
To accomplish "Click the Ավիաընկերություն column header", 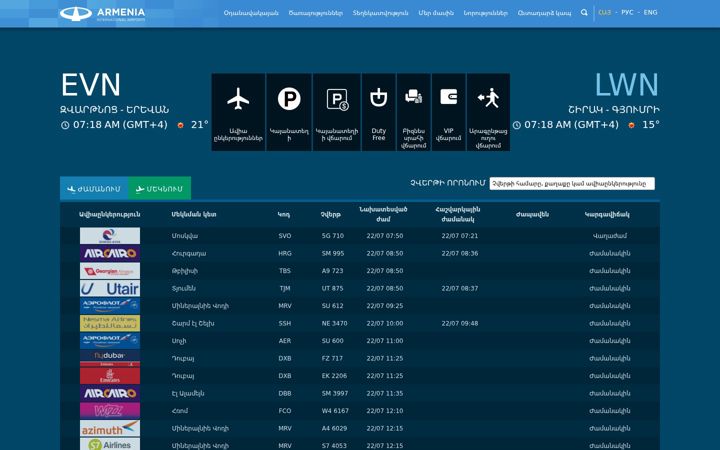I will click(x=110, y=214).
